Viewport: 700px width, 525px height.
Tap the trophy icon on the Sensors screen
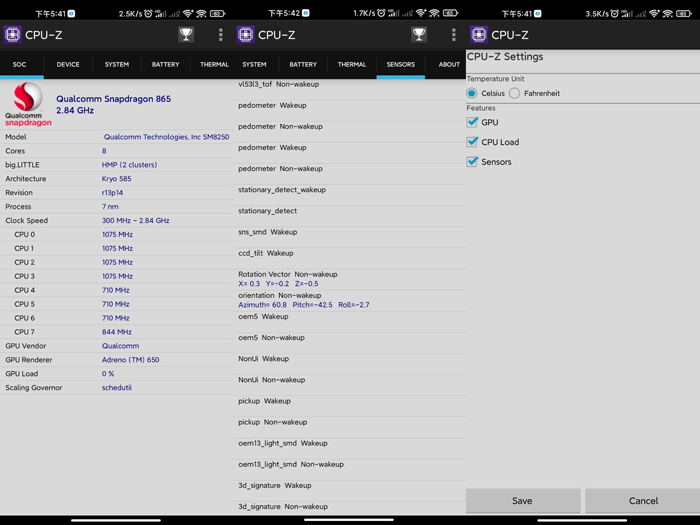coord(419,35)
